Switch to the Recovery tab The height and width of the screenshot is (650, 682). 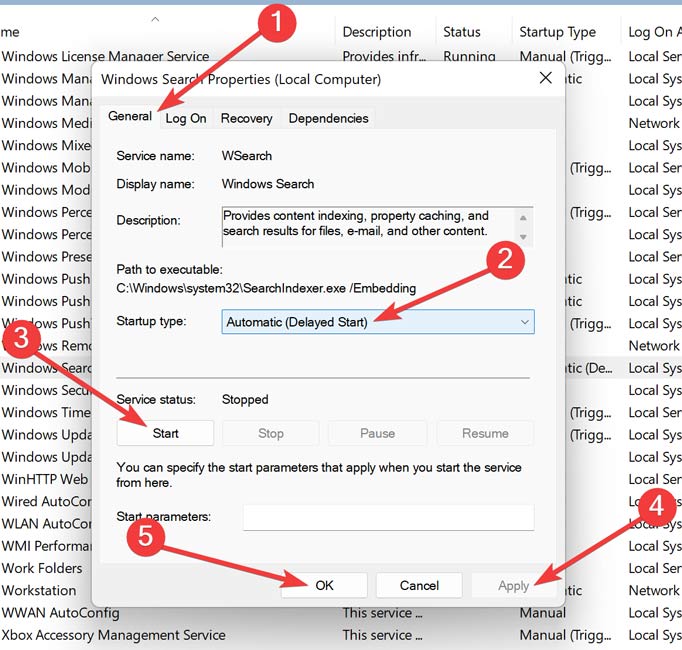click(246, 118)
